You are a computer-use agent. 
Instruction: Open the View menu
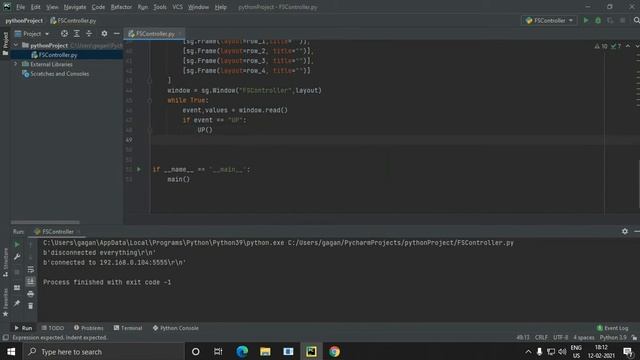pos(52,7)
